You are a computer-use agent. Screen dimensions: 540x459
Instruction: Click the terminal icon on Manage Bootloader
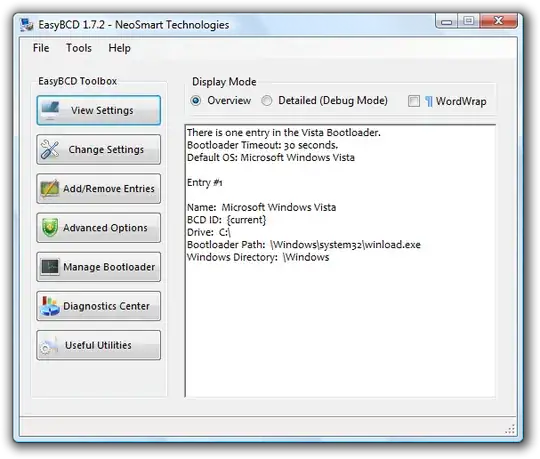(50, 267)
